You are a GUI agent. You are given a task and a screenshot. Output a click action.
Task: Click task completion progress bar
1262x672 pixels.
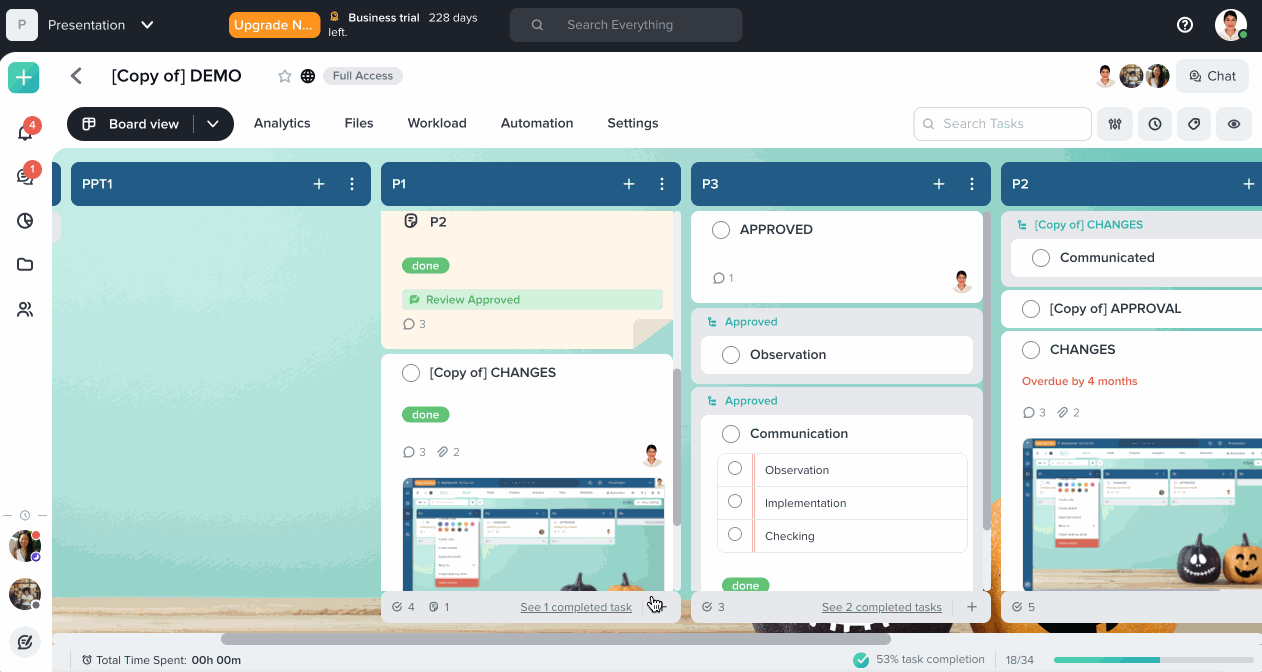point(1153,660)
